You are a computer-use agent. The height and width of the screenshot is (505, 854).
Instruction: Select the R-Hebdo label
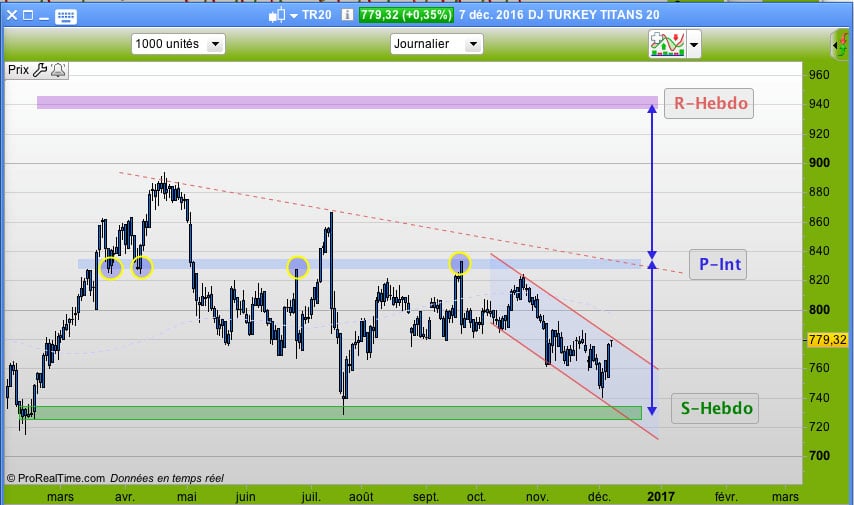[711, 104]
